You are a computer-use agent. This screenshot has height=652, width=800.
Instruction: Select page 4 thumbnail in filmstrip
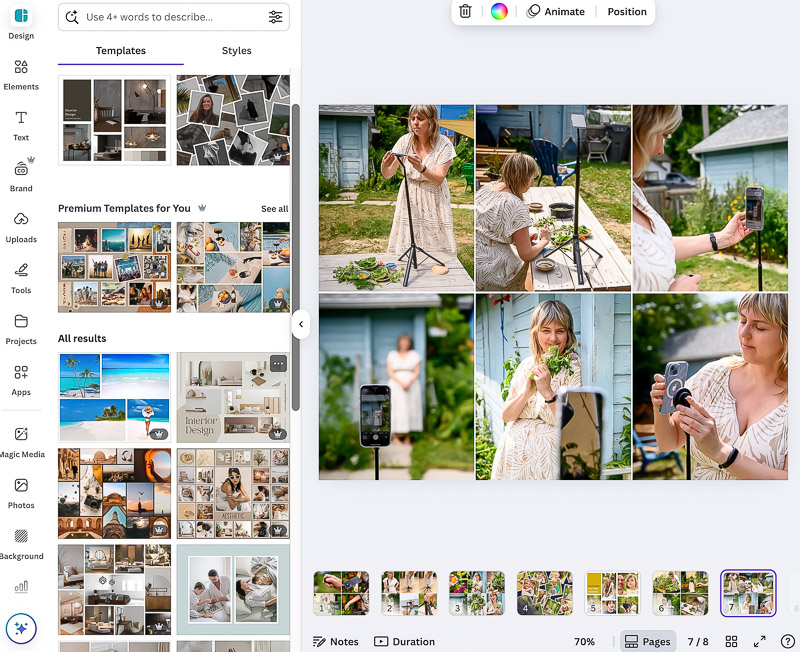(x=544, y=593)
